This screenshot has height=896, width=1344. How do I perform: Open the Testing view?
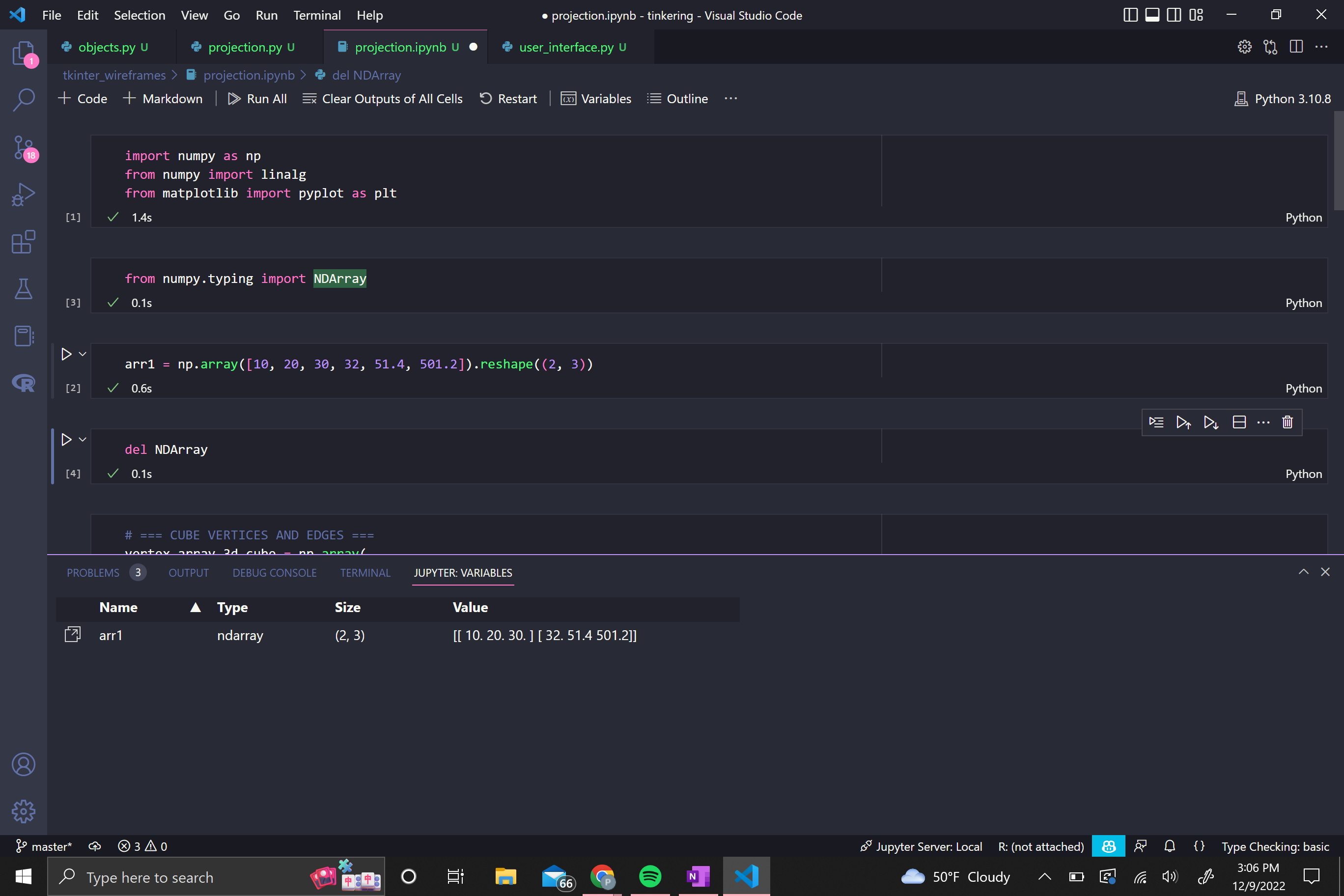(x=24, y=288)
